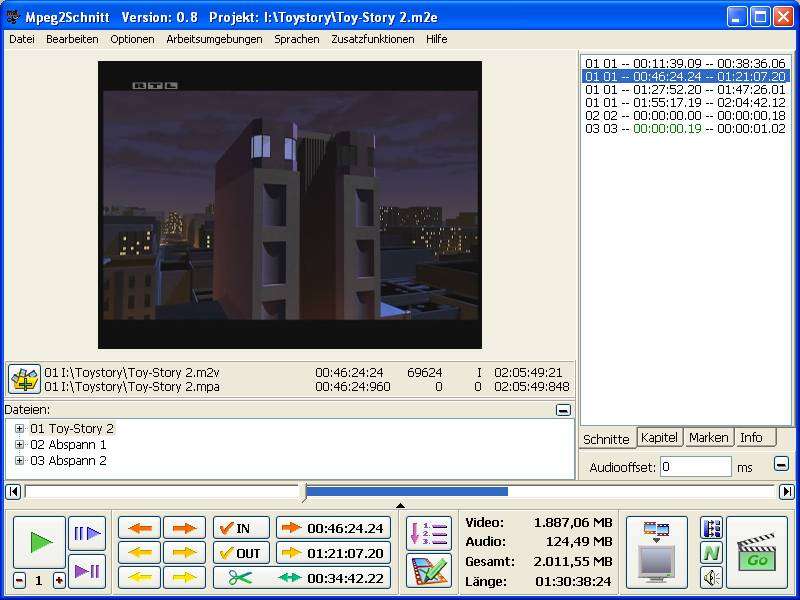Open the Bearbeiten menu

click(x=72, y=39)
